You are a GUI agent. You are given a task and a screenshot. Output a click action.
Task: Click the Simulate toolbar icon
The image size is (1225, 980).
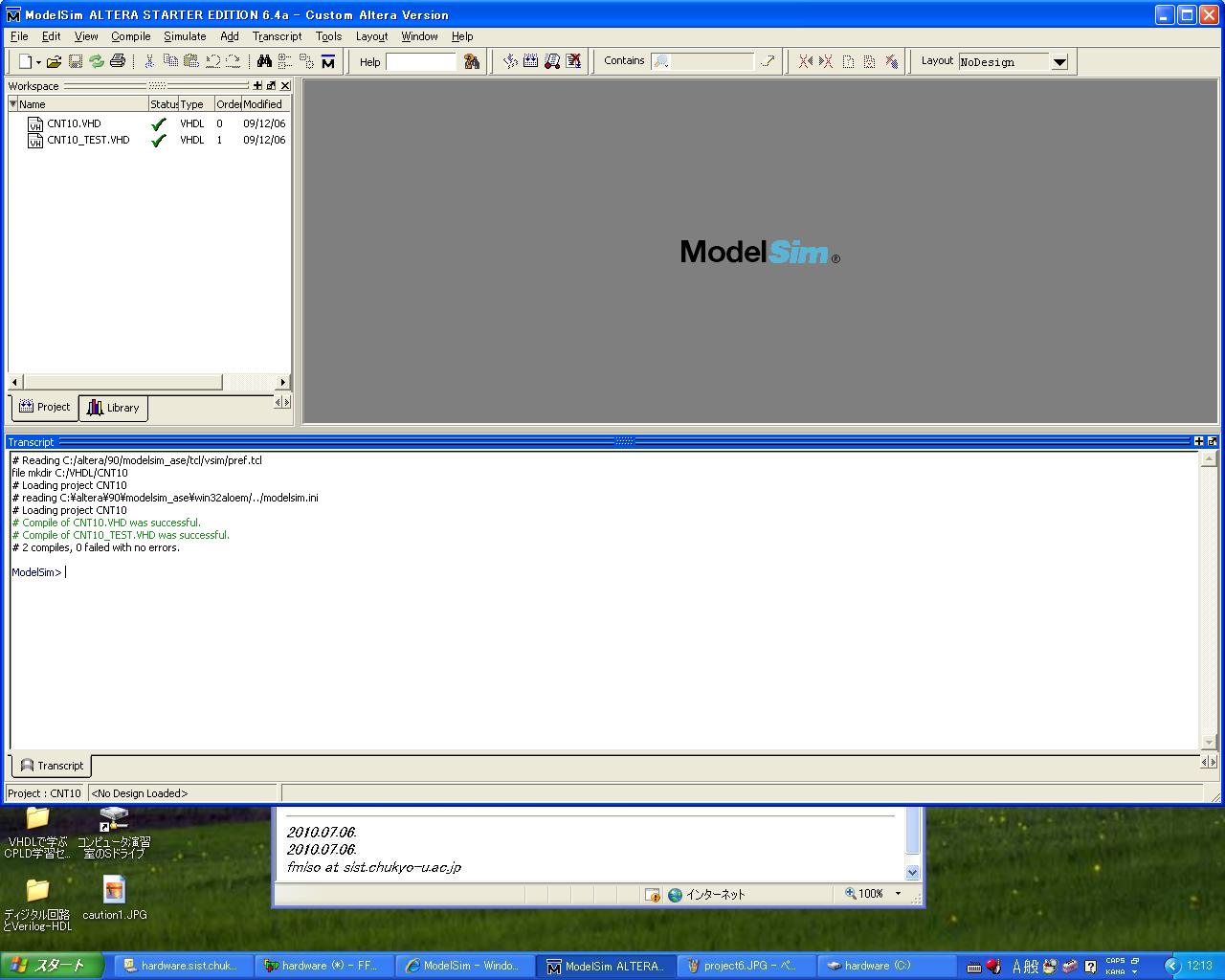[552, 61]
